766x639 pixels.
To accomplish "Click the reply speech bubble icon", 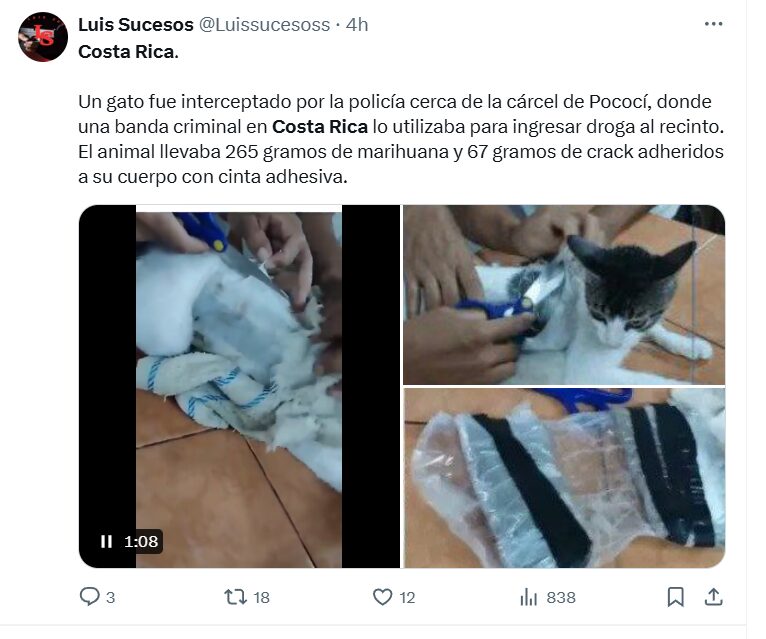I will (89, 596).
